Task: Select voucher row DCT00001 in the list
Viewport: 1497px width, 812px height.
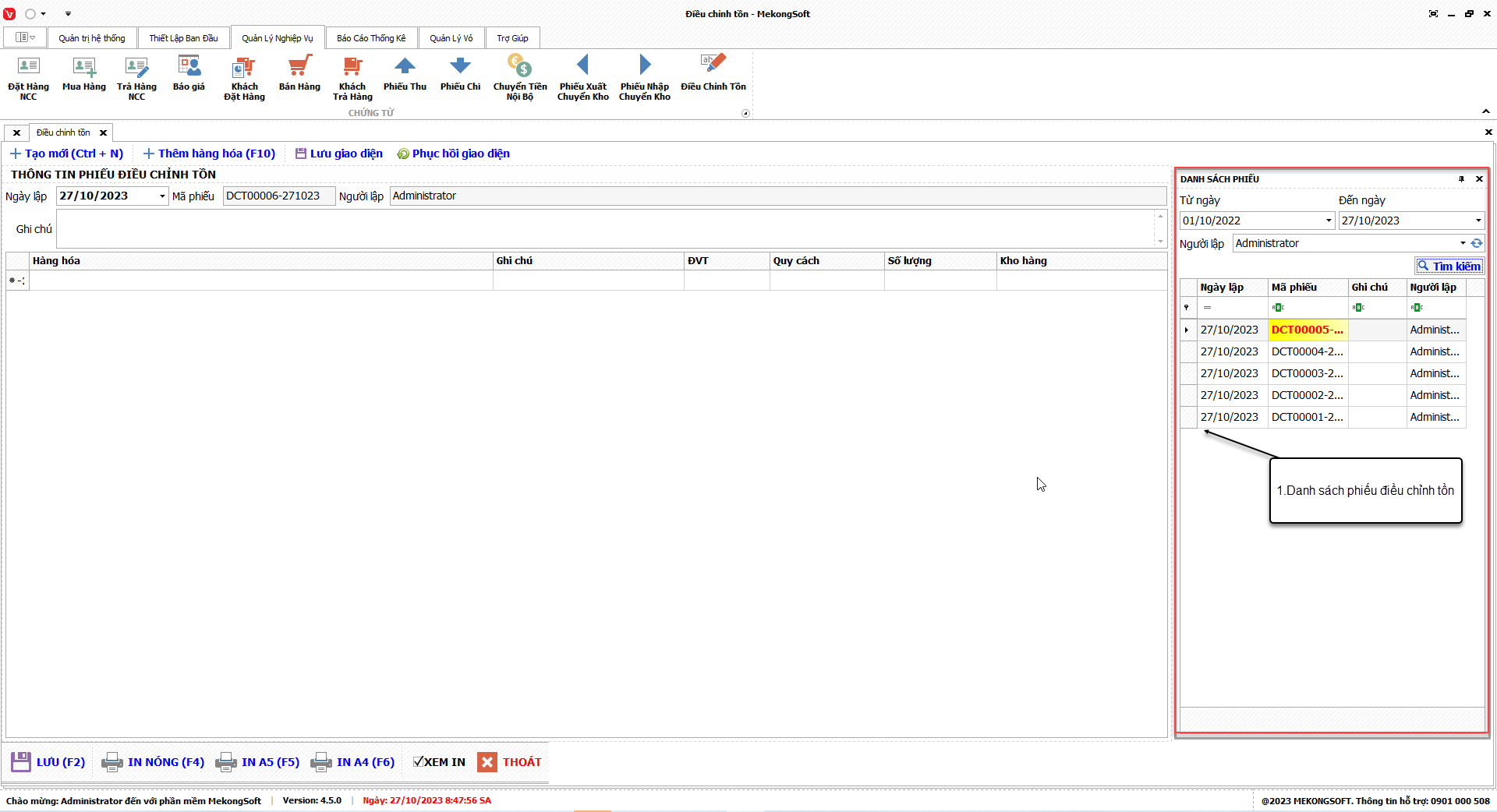Action: coord(1322,417)
